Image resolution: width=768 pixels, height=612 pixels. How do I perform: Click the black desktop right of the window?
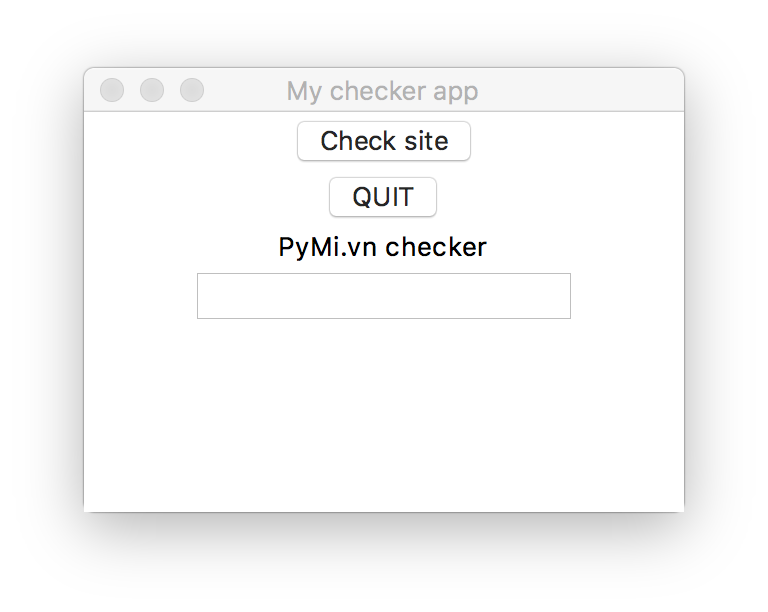(x=726, y=300)
